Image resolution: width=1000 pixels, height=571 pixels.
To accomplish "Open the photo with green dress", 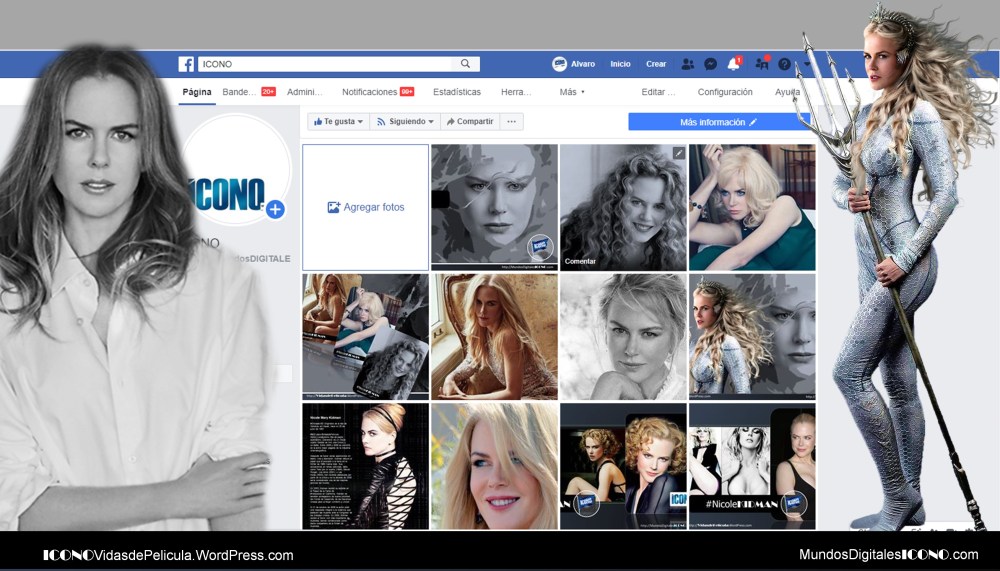I will (x=753, y=207).
